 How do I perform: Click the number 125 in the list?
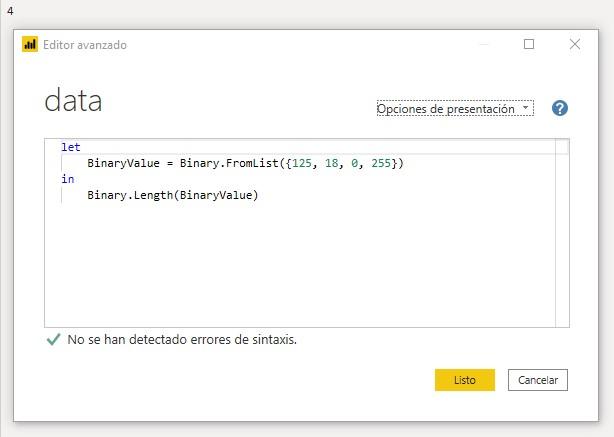307,163
